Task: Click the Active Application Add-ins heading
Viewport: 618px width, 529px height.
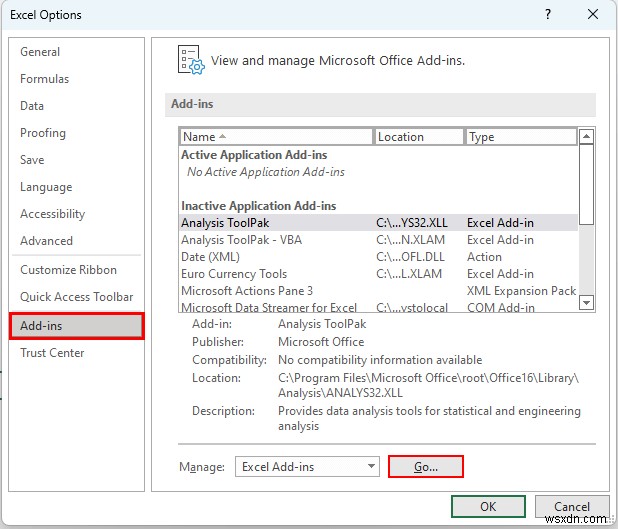Action: point(254,155)
